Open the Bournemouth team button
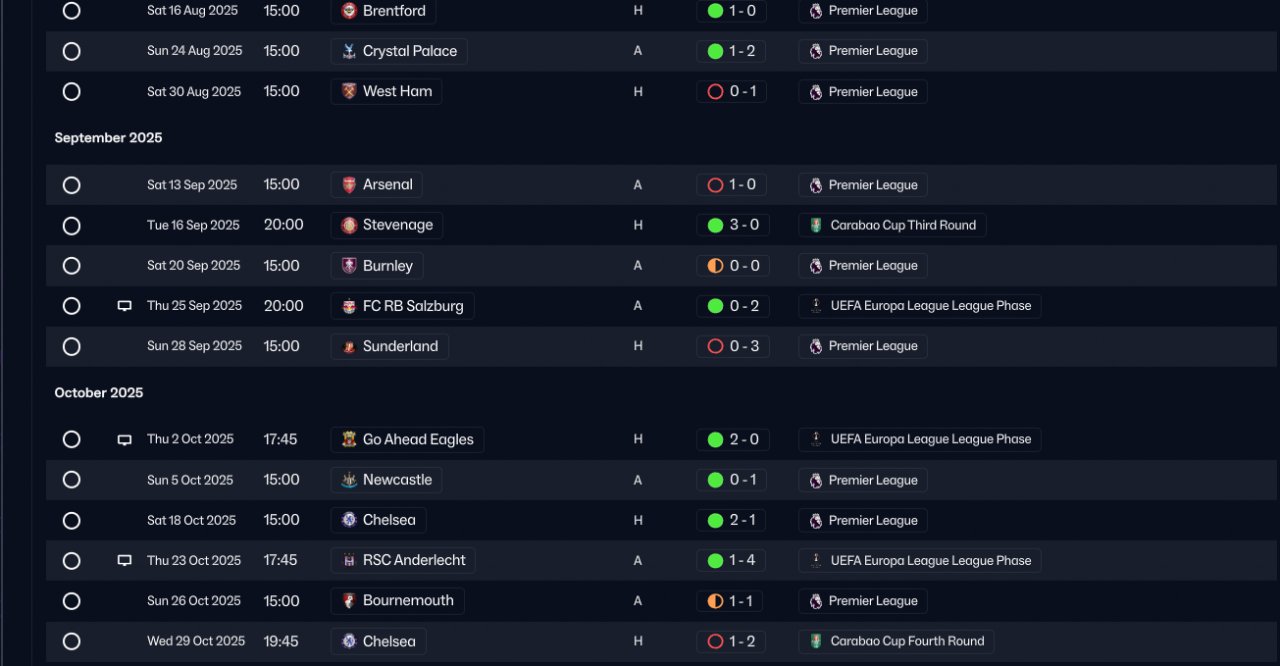Viewport: 1280px width, 666px height. pos(397,601)
